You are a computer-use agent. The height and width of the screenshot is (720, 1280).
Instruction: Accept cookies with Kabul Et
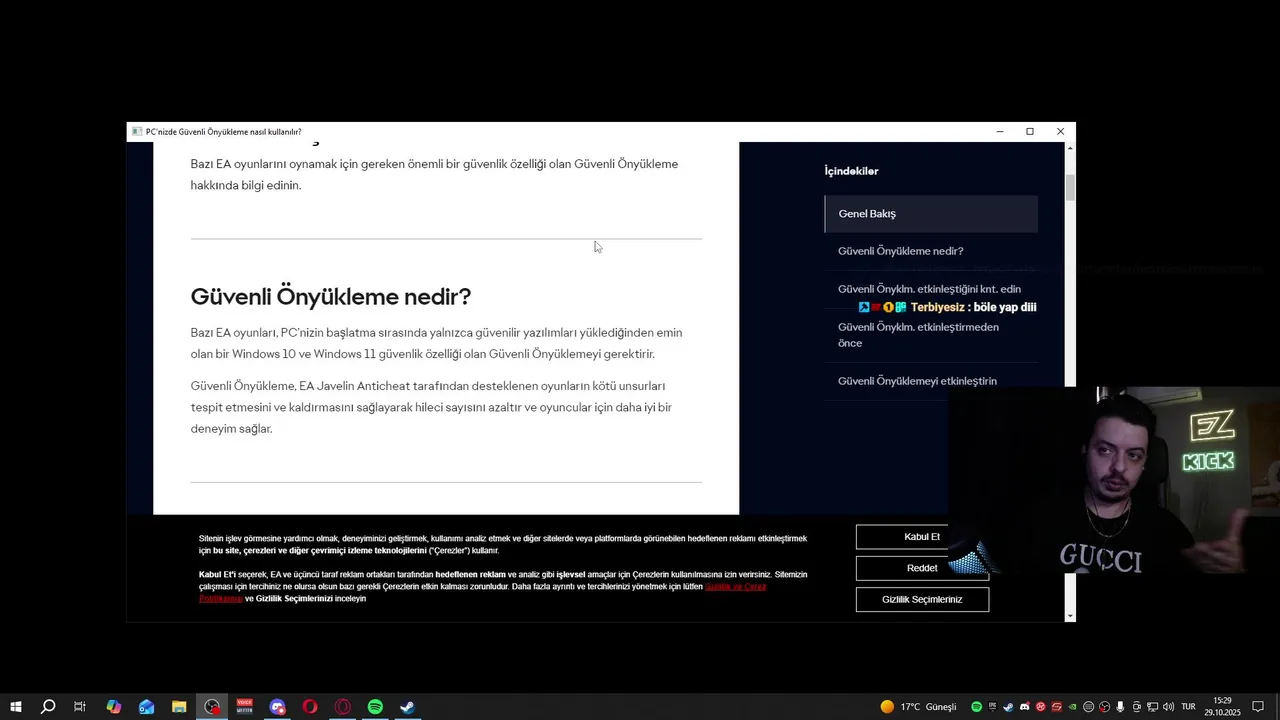921,537
